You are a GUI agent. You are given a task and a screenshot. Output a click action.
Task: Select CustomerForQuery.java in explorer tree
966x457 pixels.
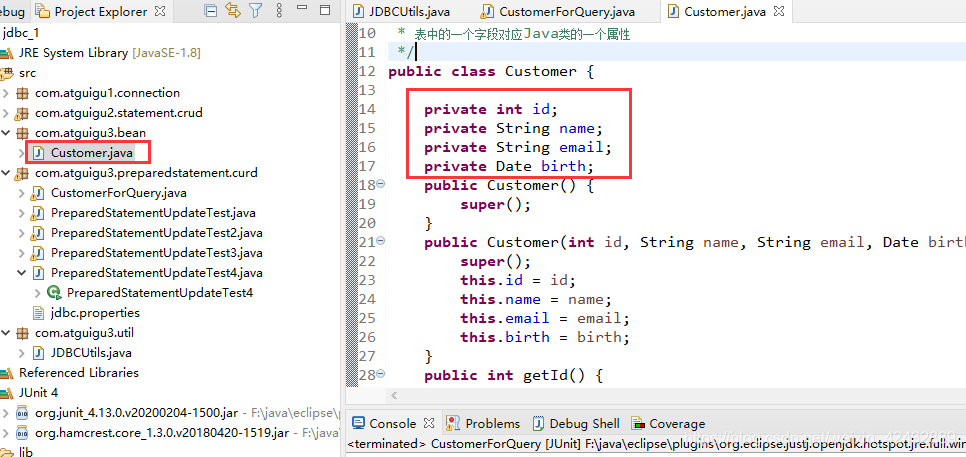point(119,193)
